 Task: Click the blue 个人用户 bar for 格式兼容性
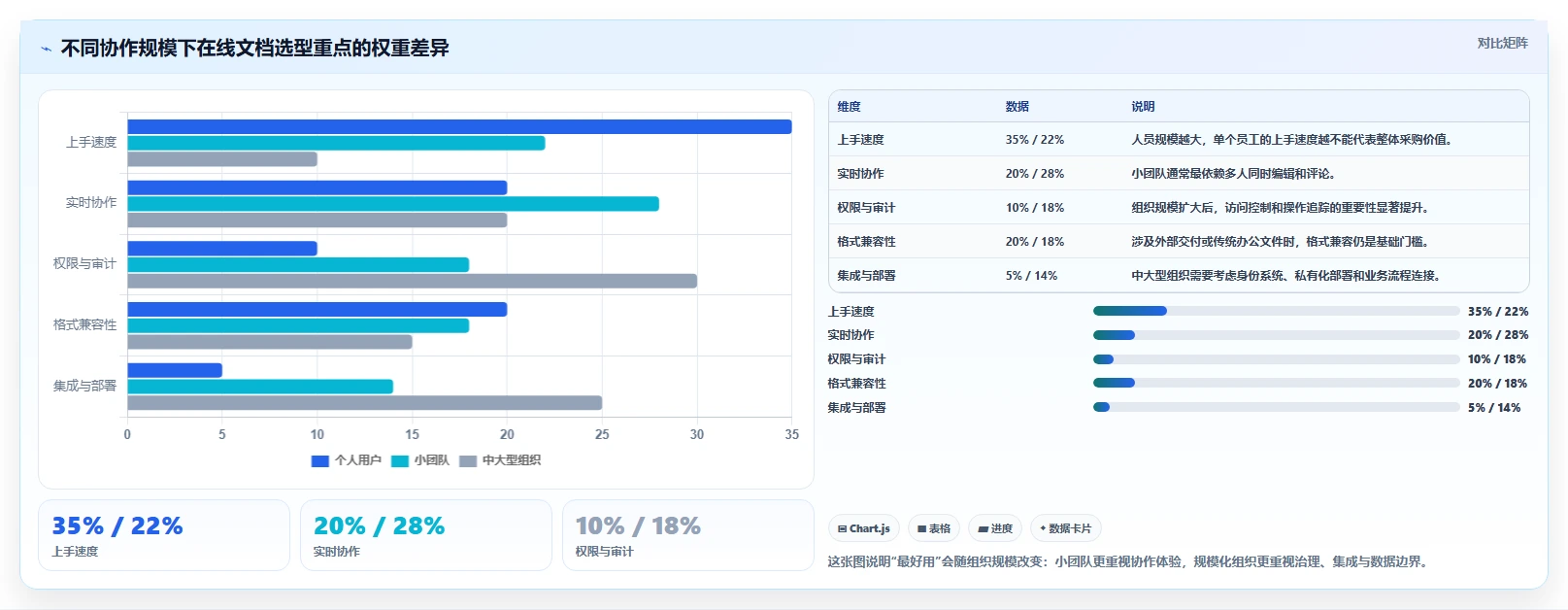(317, 309)
